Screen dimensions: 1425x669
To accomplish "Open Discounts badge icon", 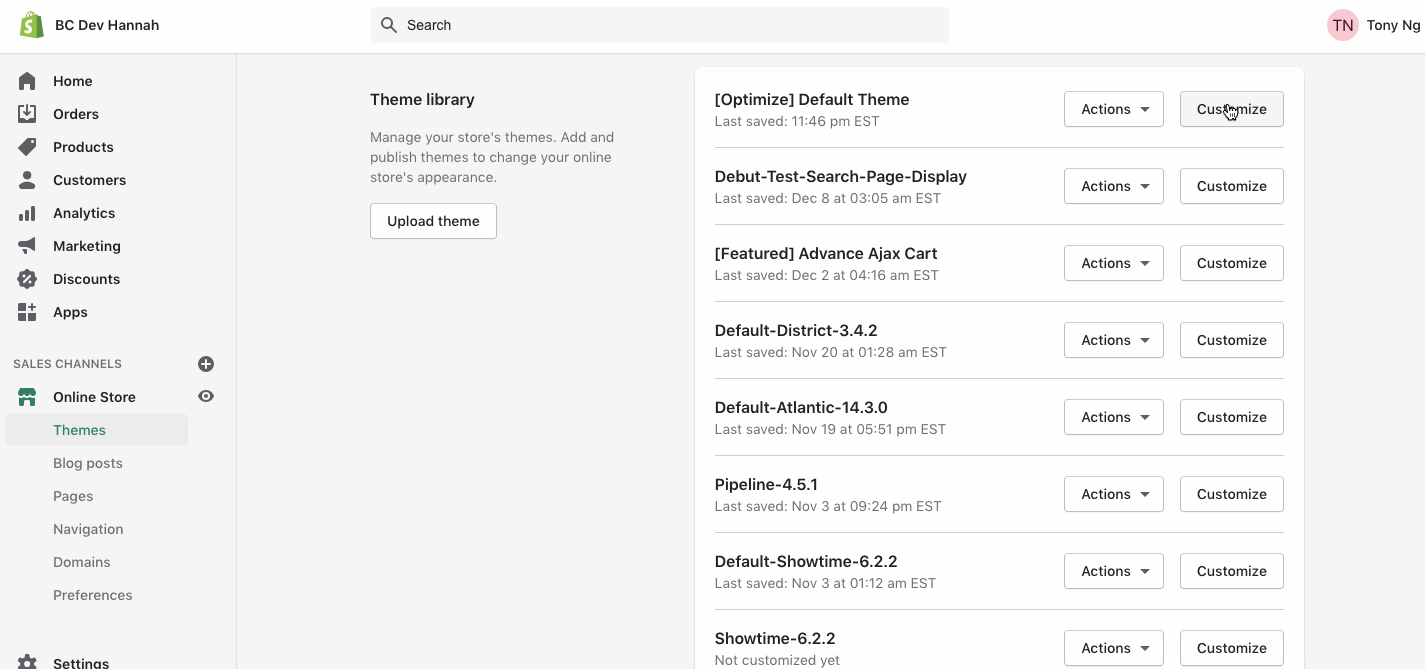I will pos(27,279).
